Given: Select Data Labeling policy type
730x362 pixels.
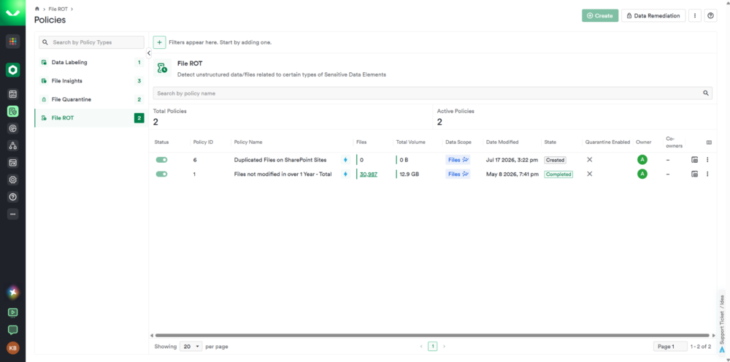Looking at the screenshot, I should 91,62.
